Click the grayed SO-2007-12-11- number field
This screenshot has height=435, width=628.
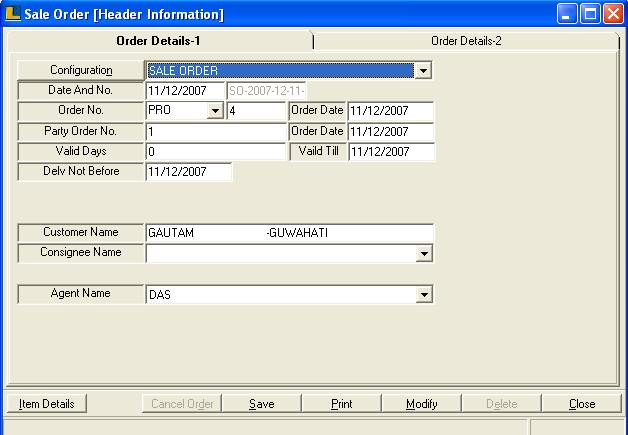[x=267, y=91]
